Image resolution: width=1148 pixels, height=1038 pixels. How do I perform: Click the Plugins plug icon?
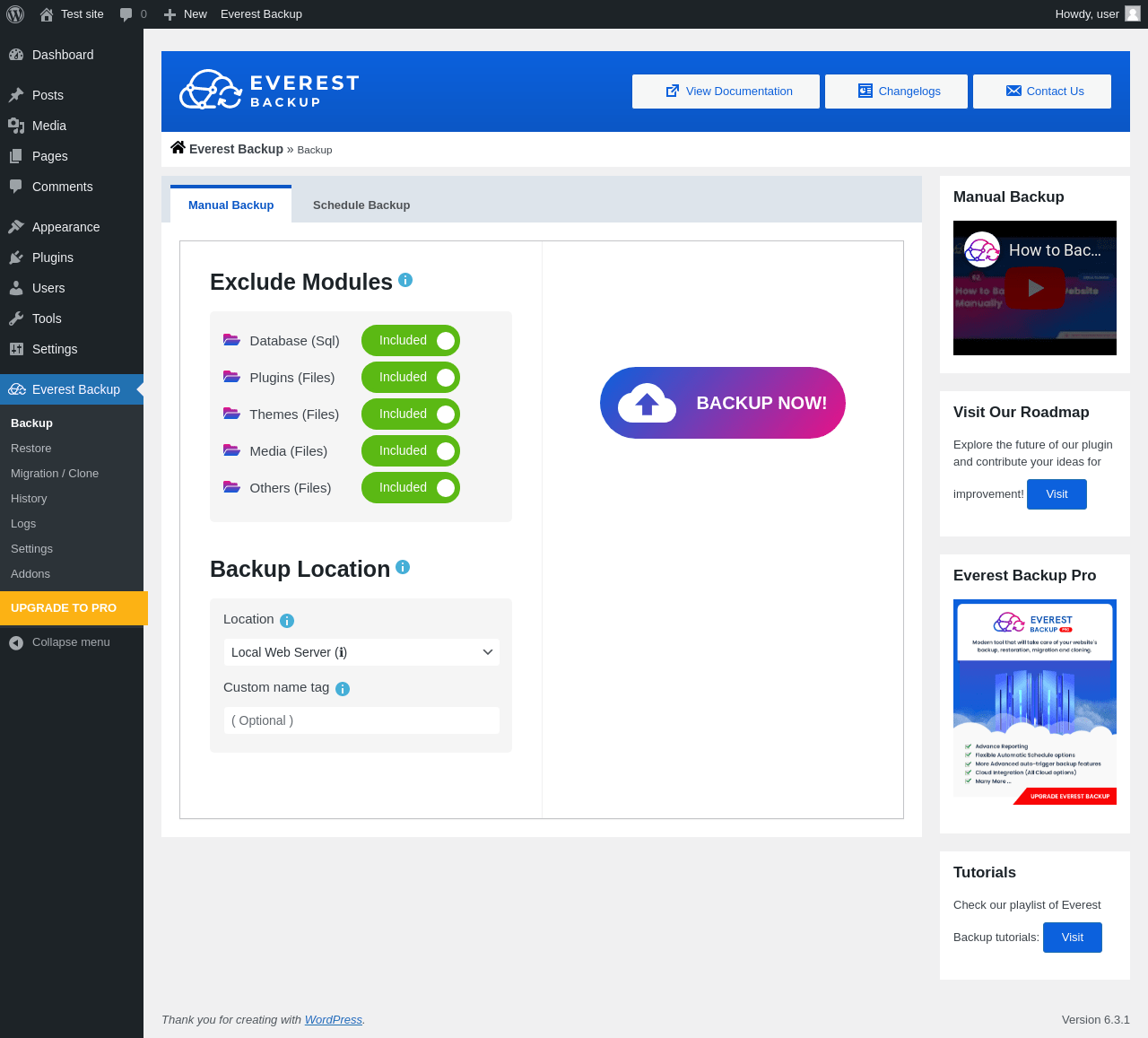(x=16, y=257)
